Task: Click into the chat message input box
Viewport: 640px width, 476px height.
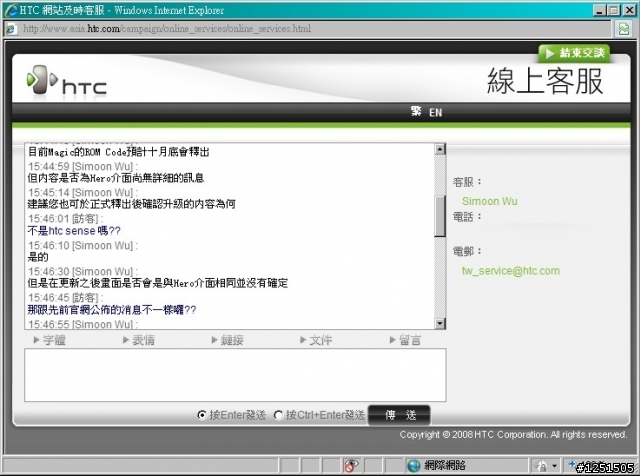Action: pyautogui.click(x=235, y=375)
